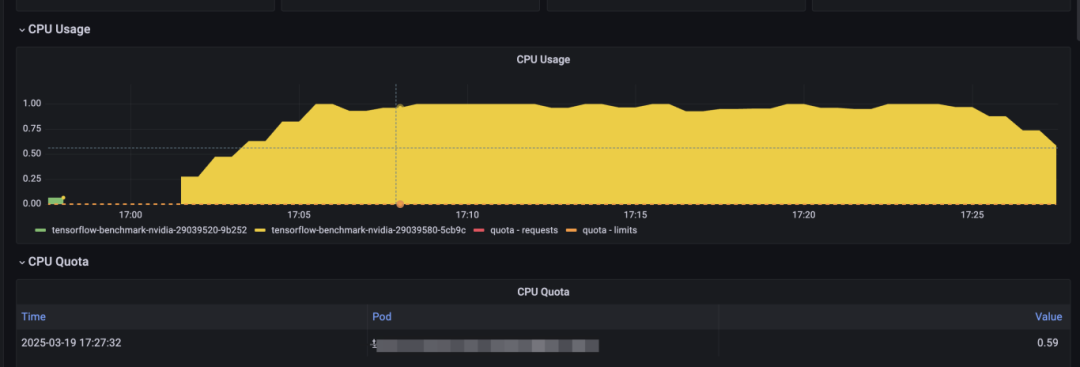Sort table by the Value column

[1048, 317]
